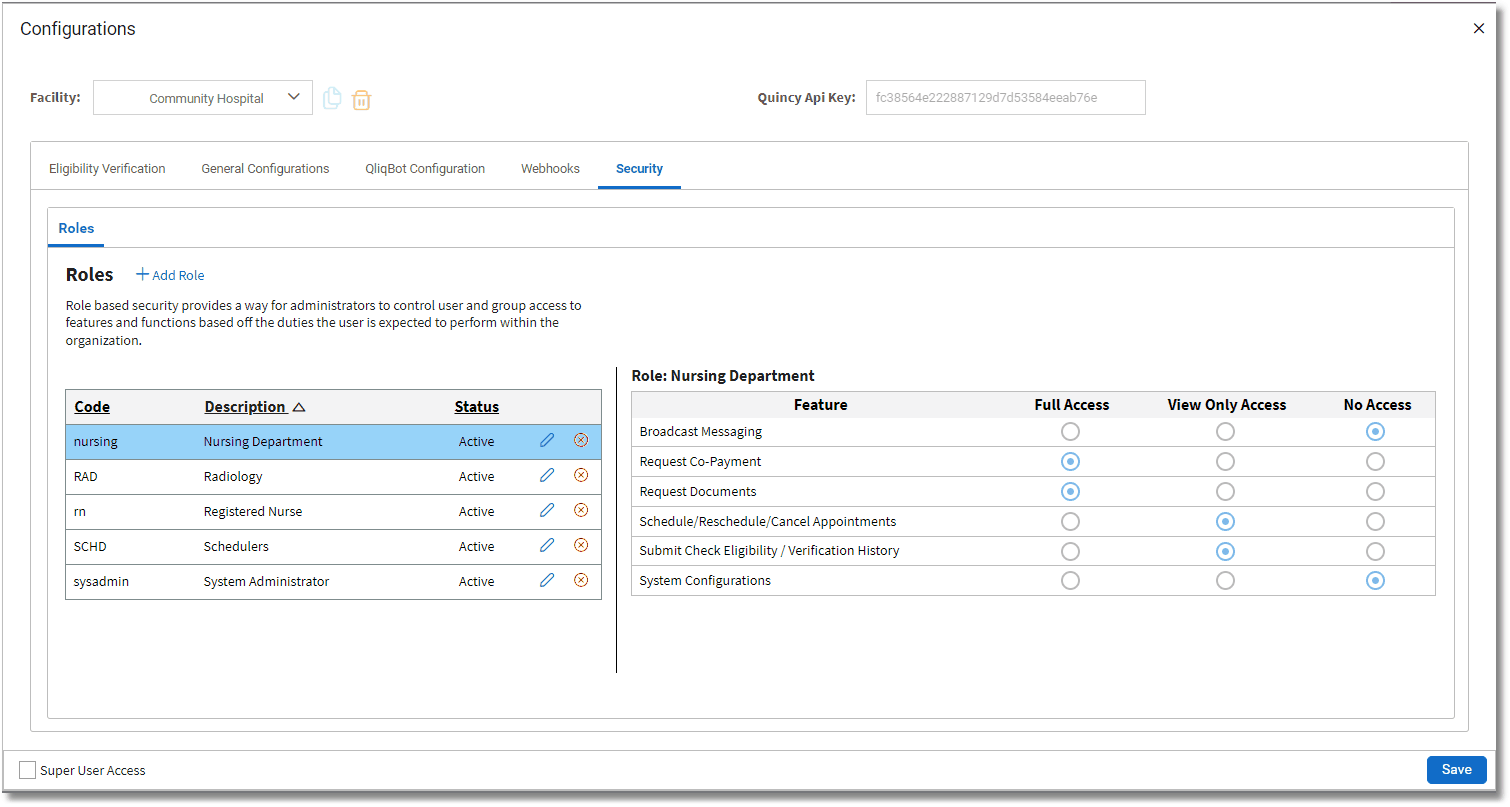Image resolution: width=1510 pixels, height=807 pixels.
Task: Delete the Nursing Department role
Action: click(581, 440)
